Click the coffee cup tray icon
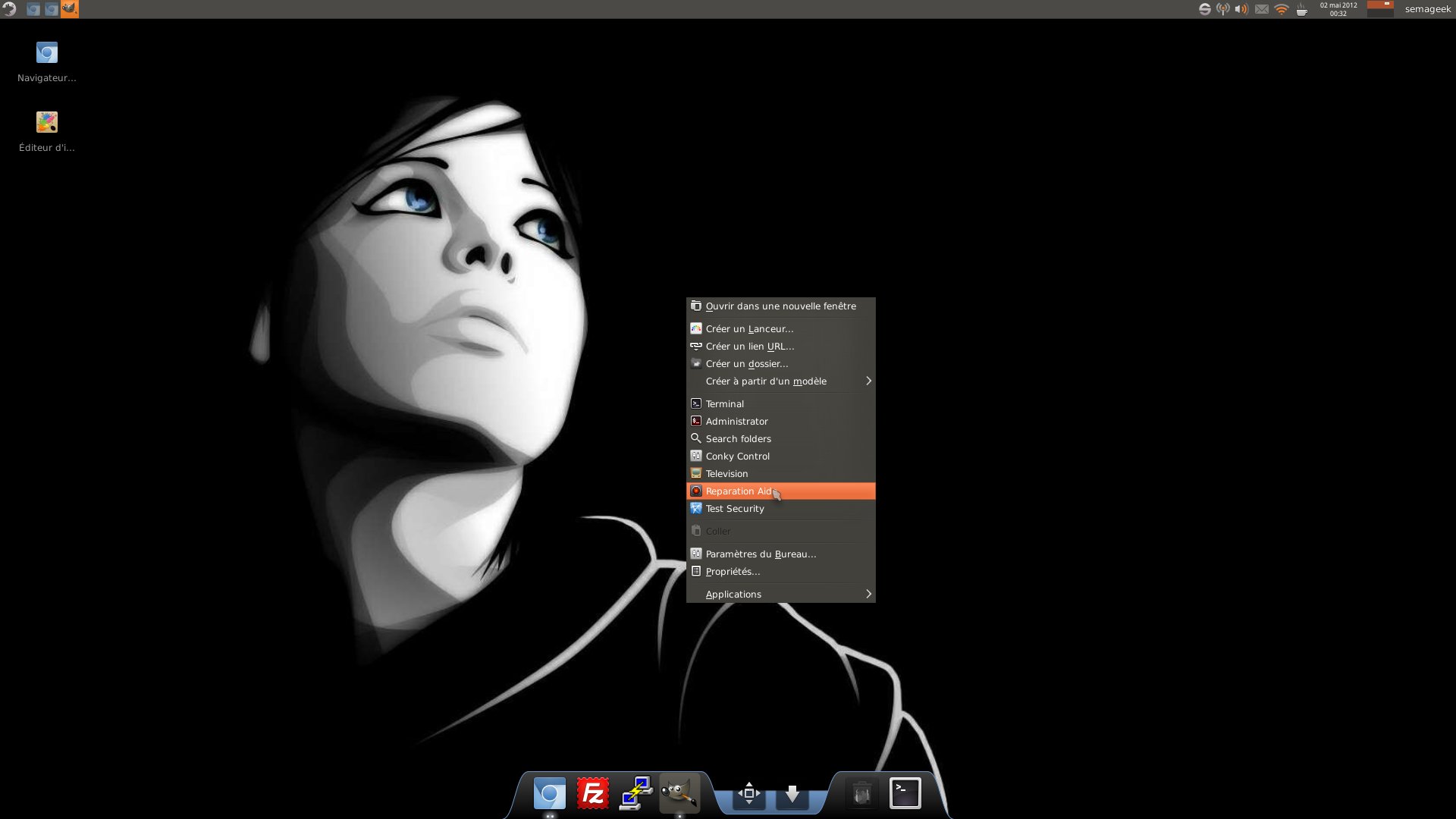The width and height of the screenshot is (1456, 819). point(1302,9)
